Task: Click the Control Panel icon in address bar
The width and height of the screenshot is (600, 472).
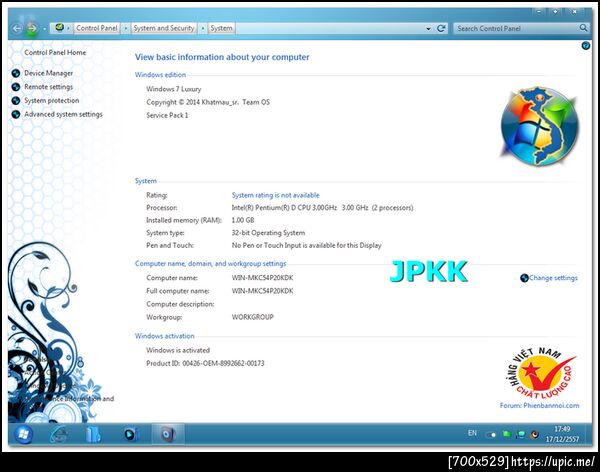Action: pyautogui.click(x=59, y=27)
